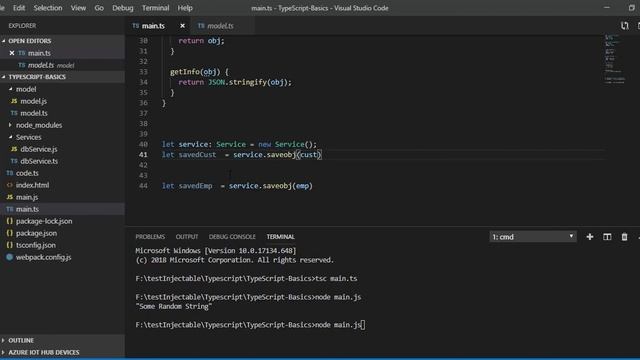
Task: Create a new terminal with plus icon
Action: click(590, 237)
